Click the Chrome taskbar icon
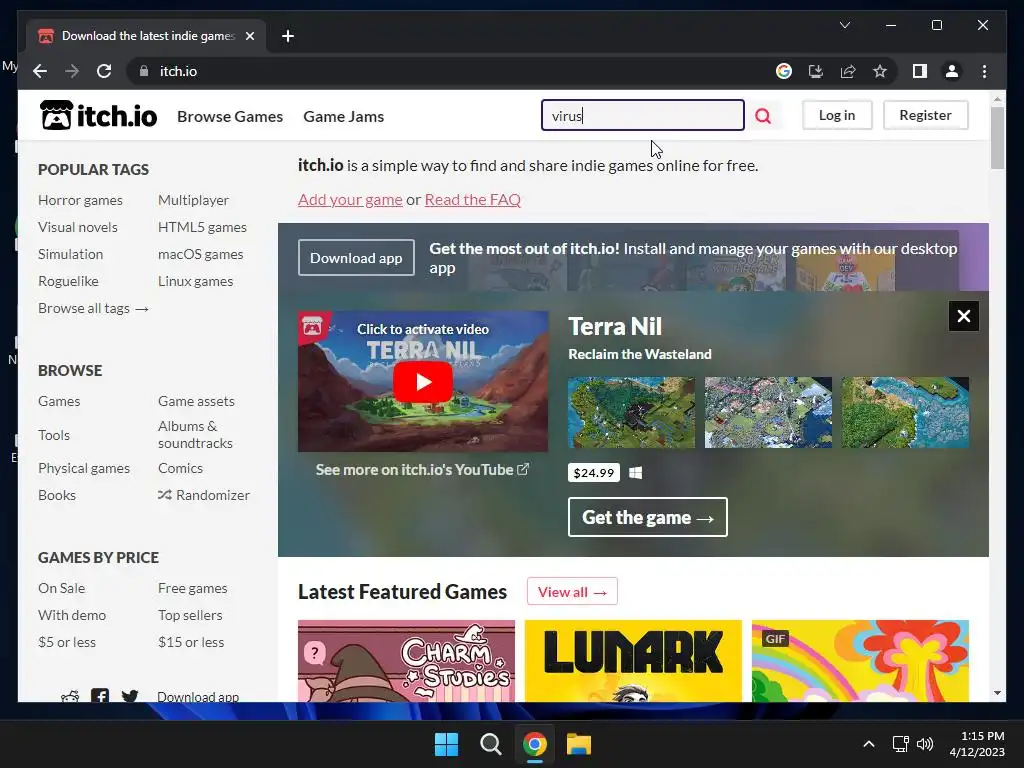Viewport: 1024px width, 768px height. (x=534, y=744)
